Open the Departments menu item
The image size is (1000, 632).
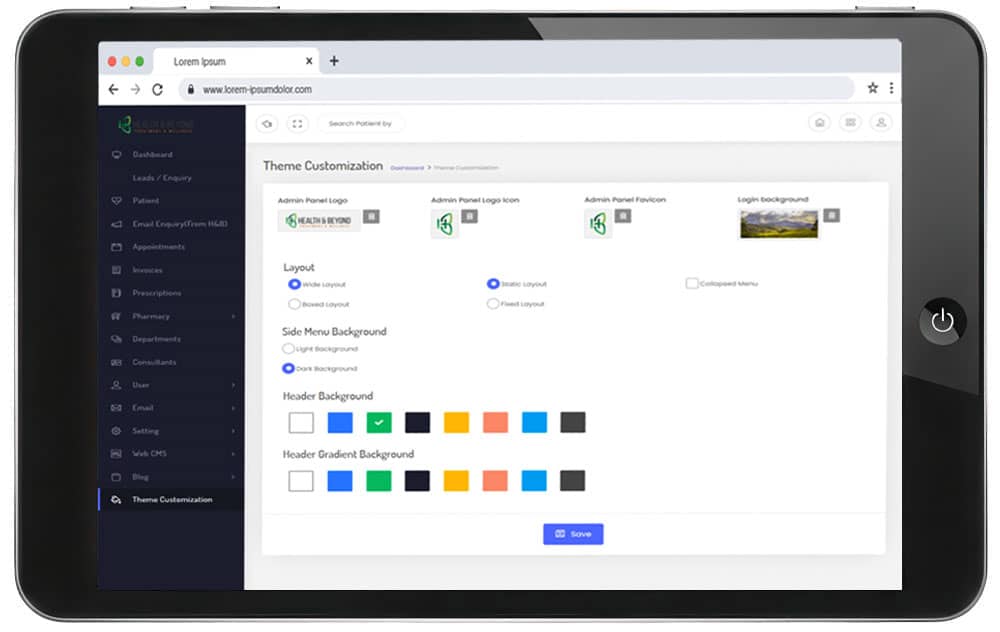pyautogui.click(x=157, y=339)
